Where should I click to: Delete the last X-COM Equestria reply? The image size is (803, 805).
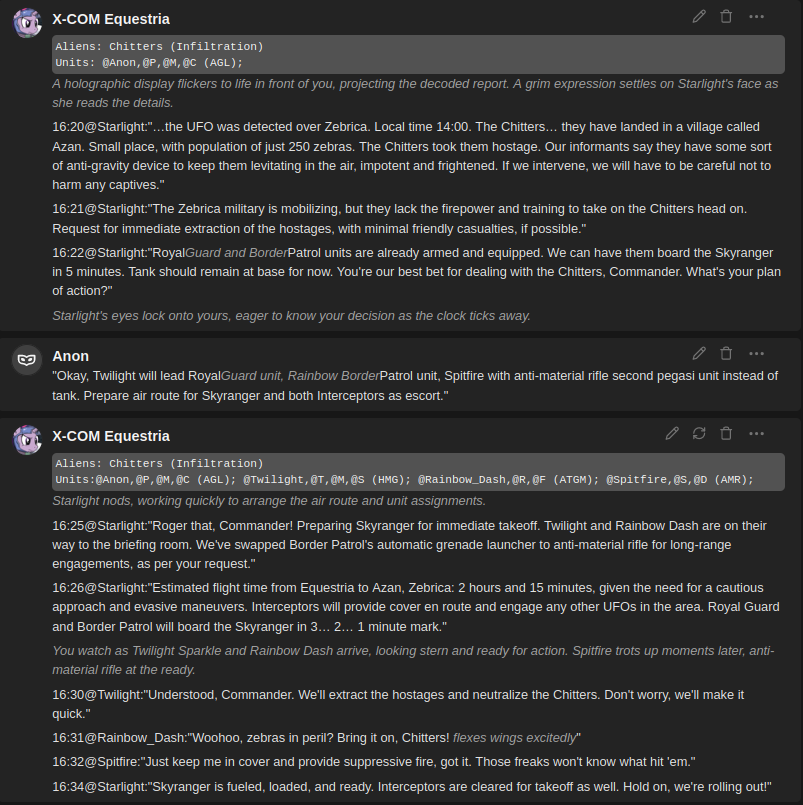[x=726, y=433]
